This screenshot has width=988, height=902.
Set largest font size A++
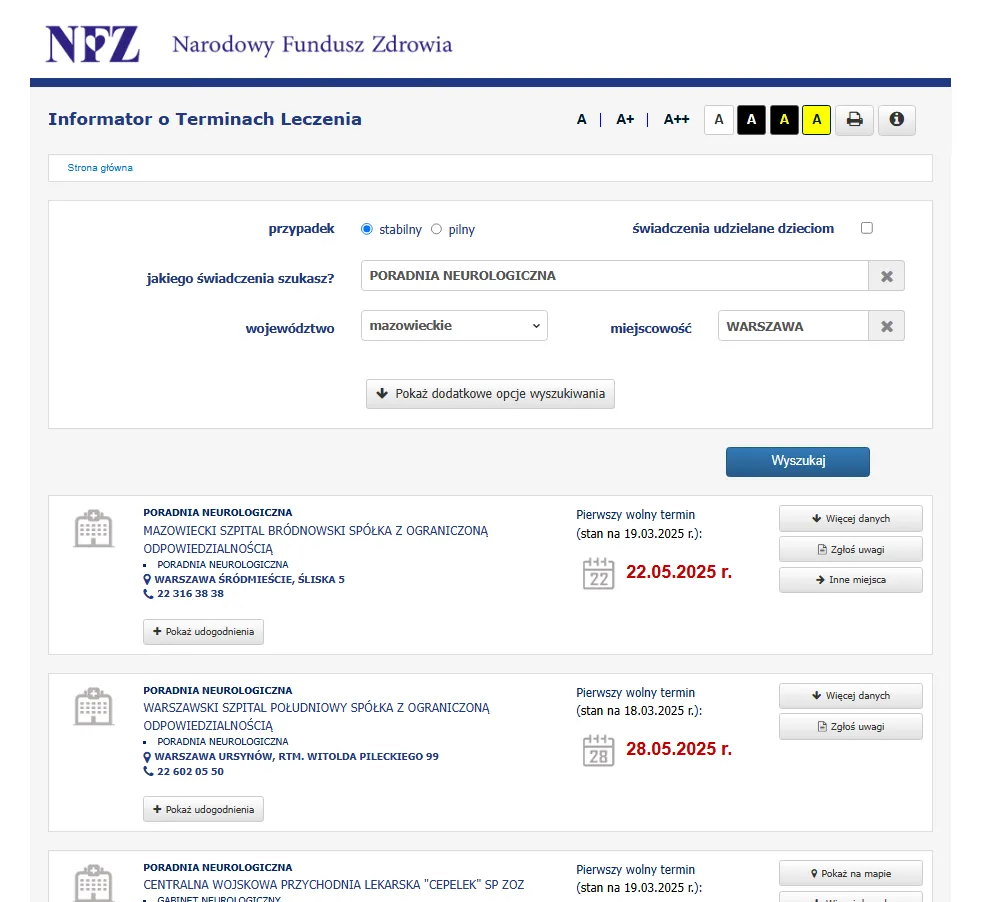pyautogui.click(x=676, y=120)
